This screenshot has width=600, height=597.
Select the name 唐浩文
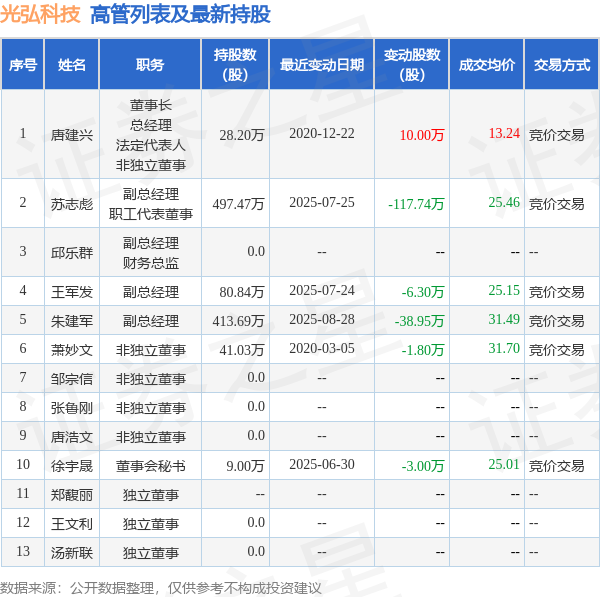(72, 437)
